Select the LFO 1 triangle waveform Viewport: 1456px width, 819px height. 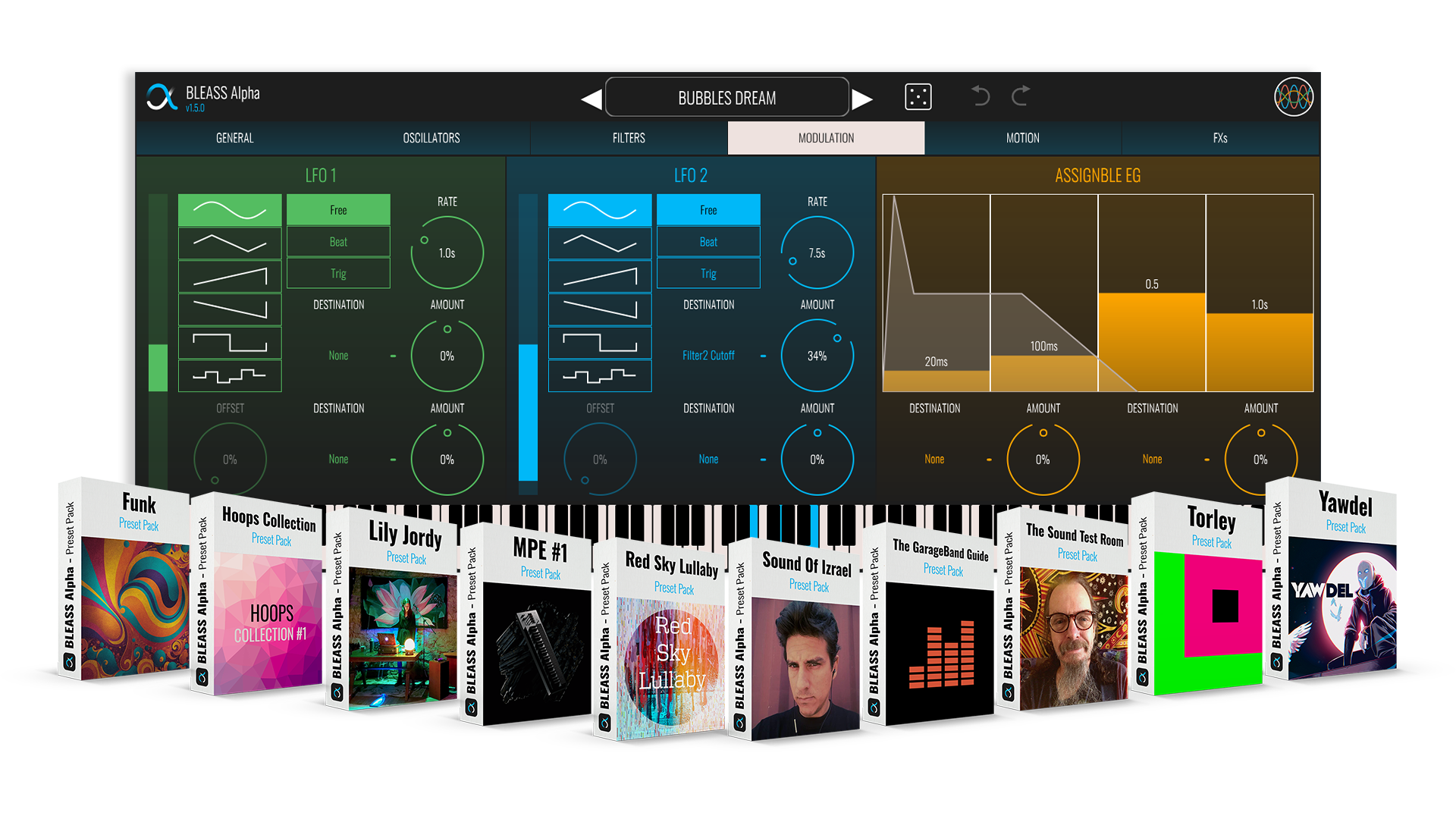click(230, 243)
